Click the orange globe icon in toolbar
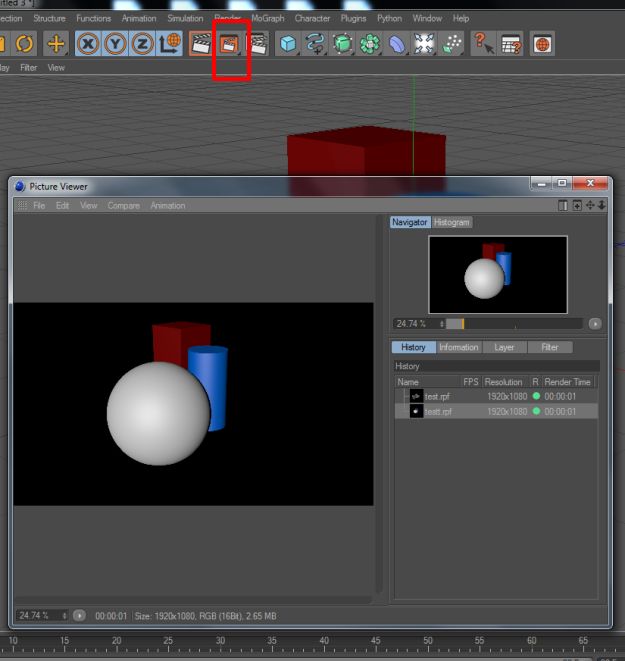 pyautogui.click(x=542, y=44)
